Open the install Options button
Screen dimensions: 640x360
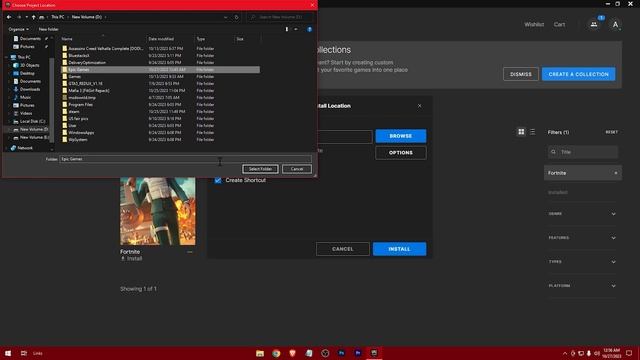tap(400, 153)
